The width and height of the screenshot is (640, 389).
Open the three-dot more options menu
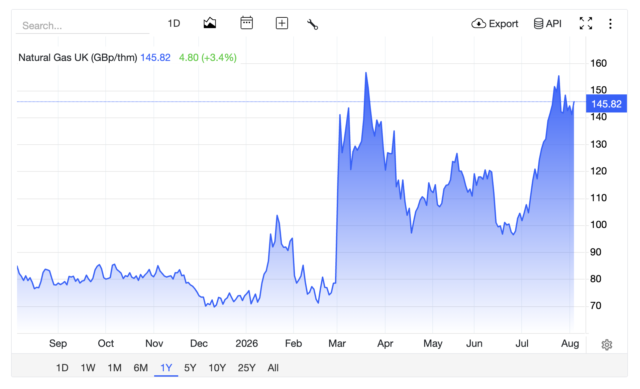(x=610, y=24)
